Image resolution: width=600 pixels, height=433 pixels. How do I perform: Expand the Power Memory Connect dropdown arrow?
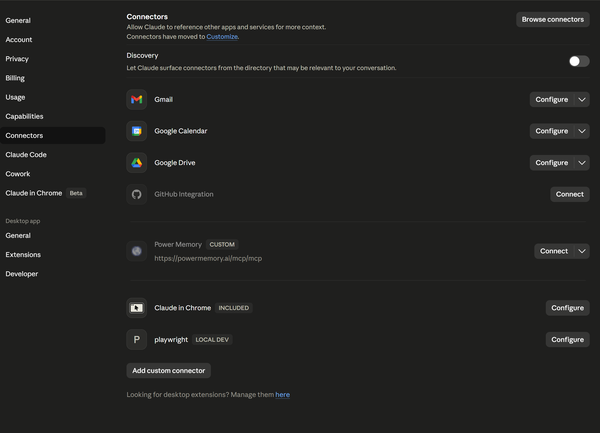582,251
